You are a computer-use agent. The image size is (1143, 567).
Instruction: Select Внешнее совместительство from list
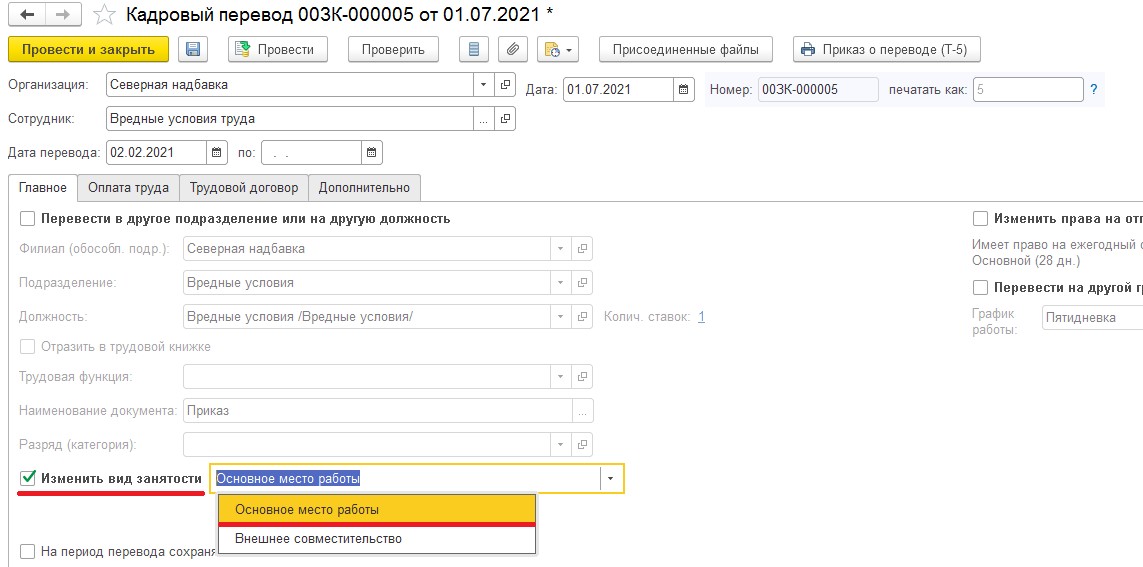click(377, 539)
